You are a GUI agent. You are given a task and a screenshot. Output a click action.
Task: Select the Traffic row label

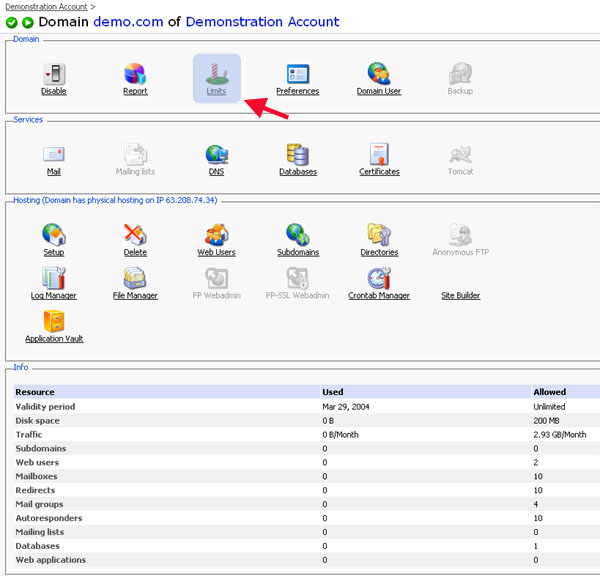(x=29, y=434)
